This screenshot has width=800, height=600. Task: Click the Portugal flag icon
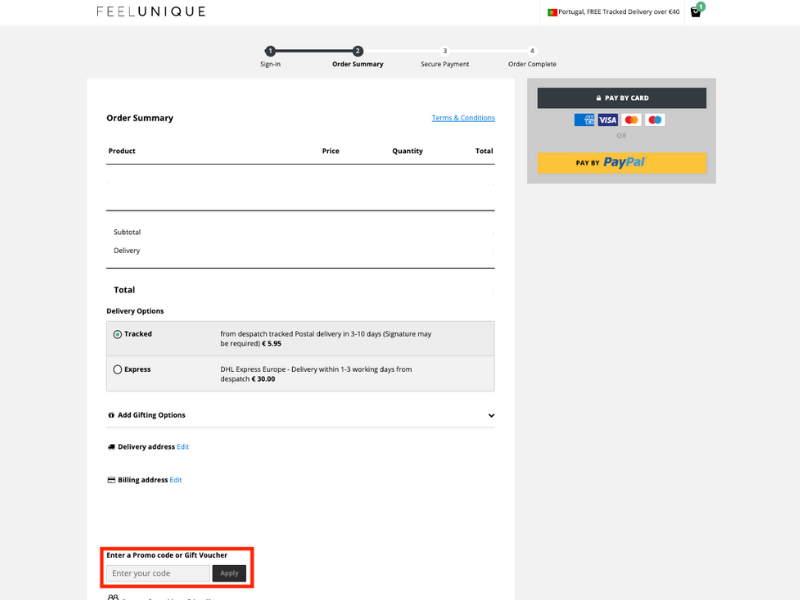(x=552, y=12)
